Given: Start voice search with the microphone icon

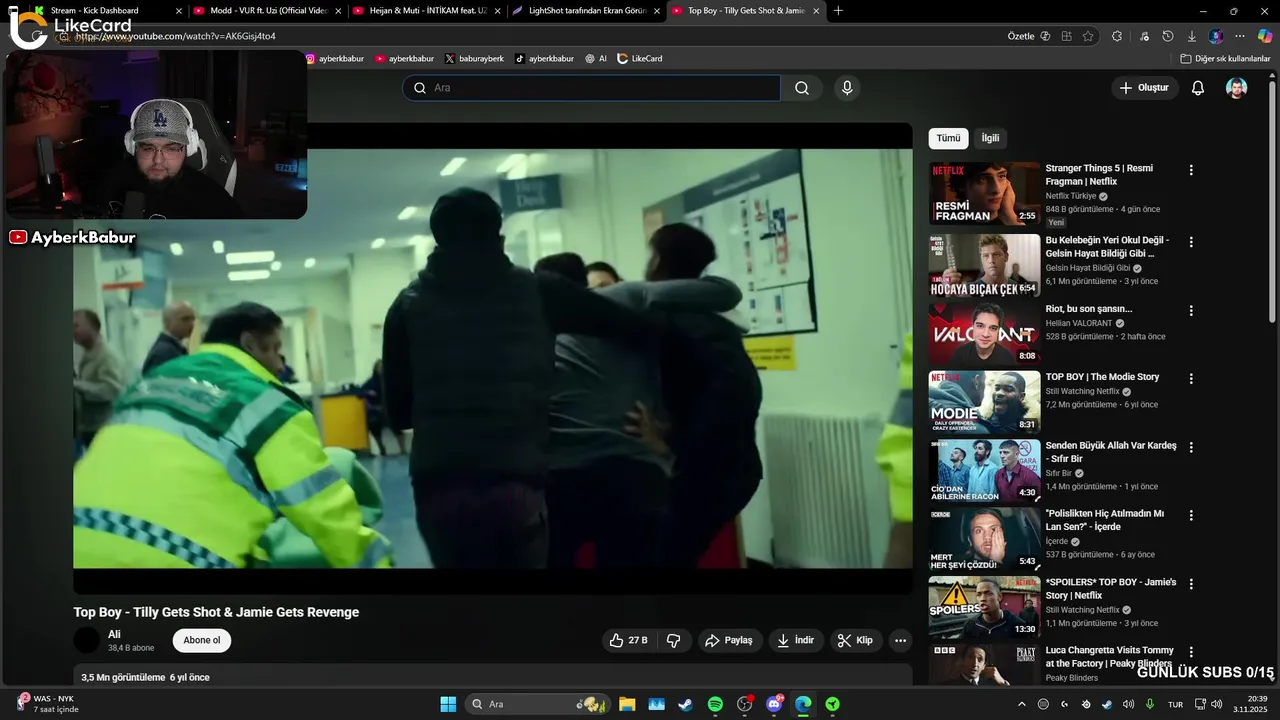Looking at the screenshot, I should click(847, 88).
